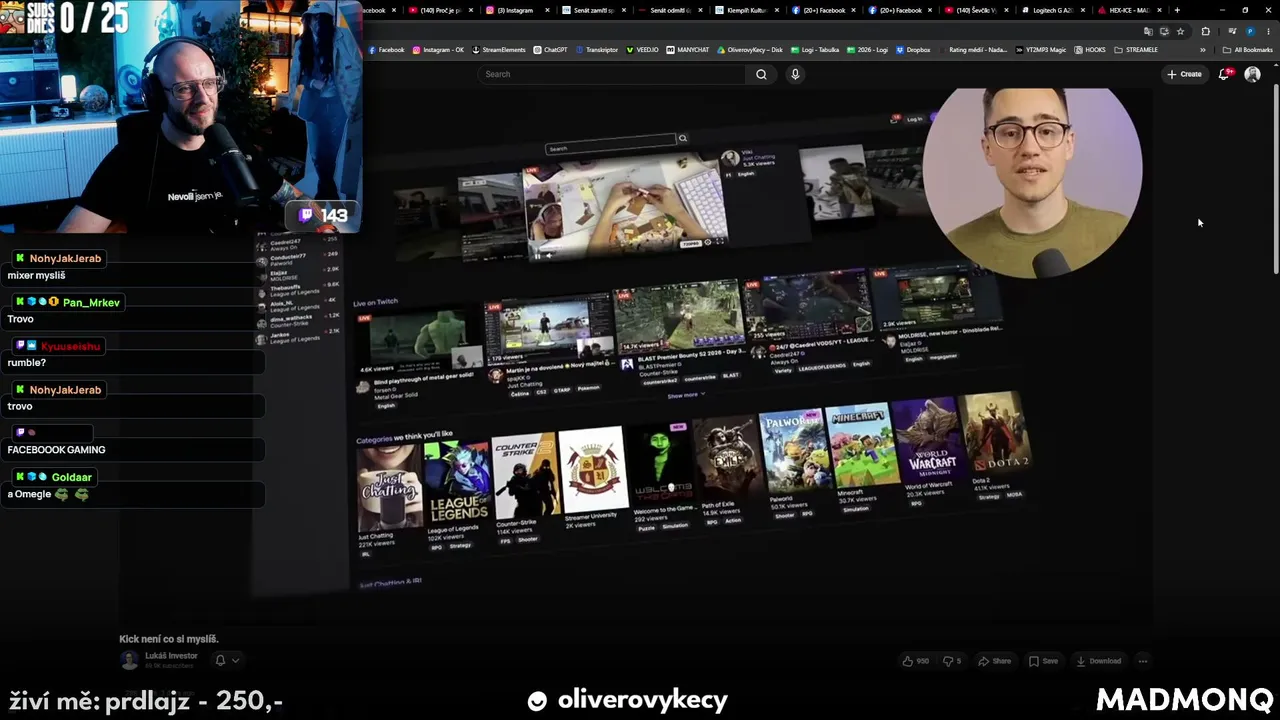The image size is (1280, 720).
Task: Open Chrome extensions puzzle icon
Action: point(1205,31)
